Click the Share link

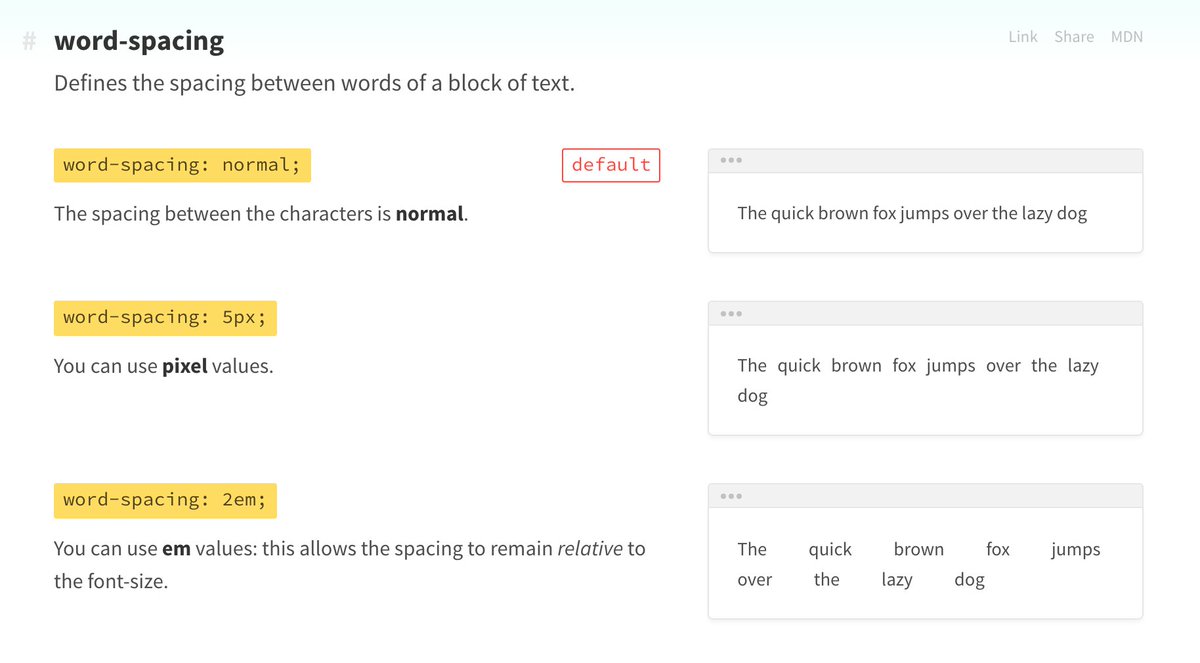1073,37
